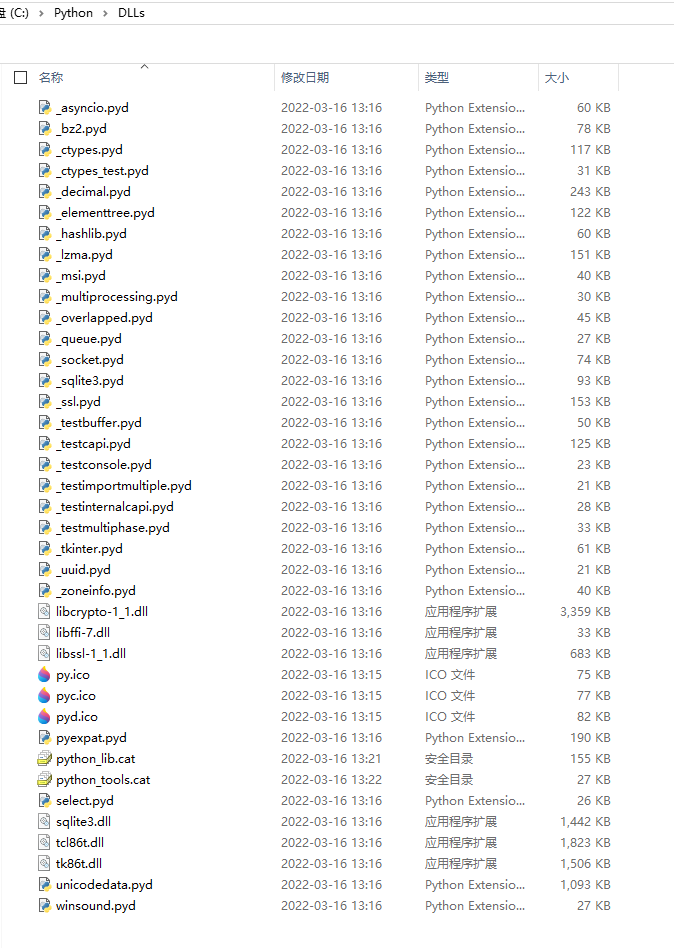The width and height of the screenshot is (674, 948).
Task: Click the libcrypto-1_1.dll file icon
Action: point(45,612)
